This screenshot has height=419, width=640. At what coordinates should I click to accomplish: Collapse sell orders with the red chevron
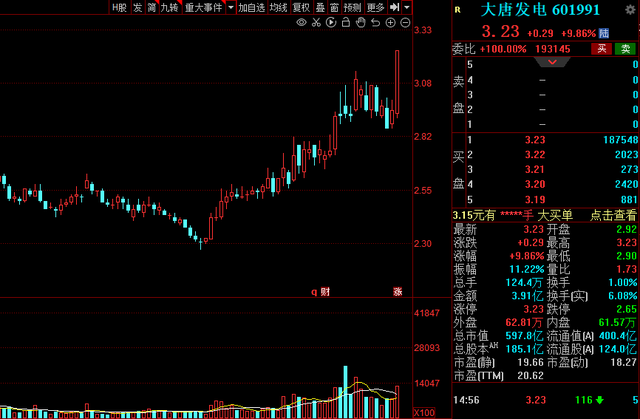pos(552,62)
